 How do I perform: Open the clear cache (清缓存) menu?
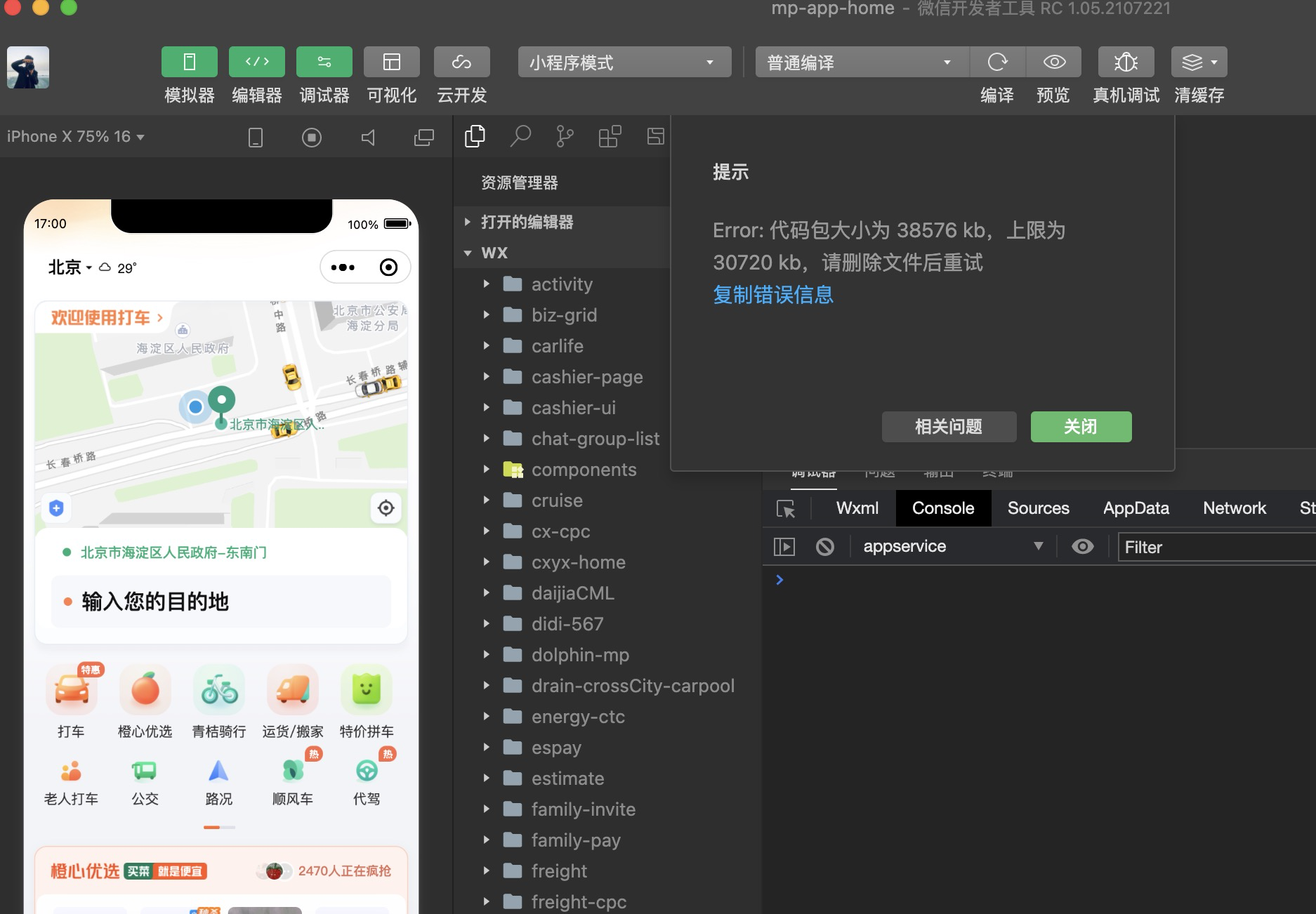click(x=1199, y=62)
